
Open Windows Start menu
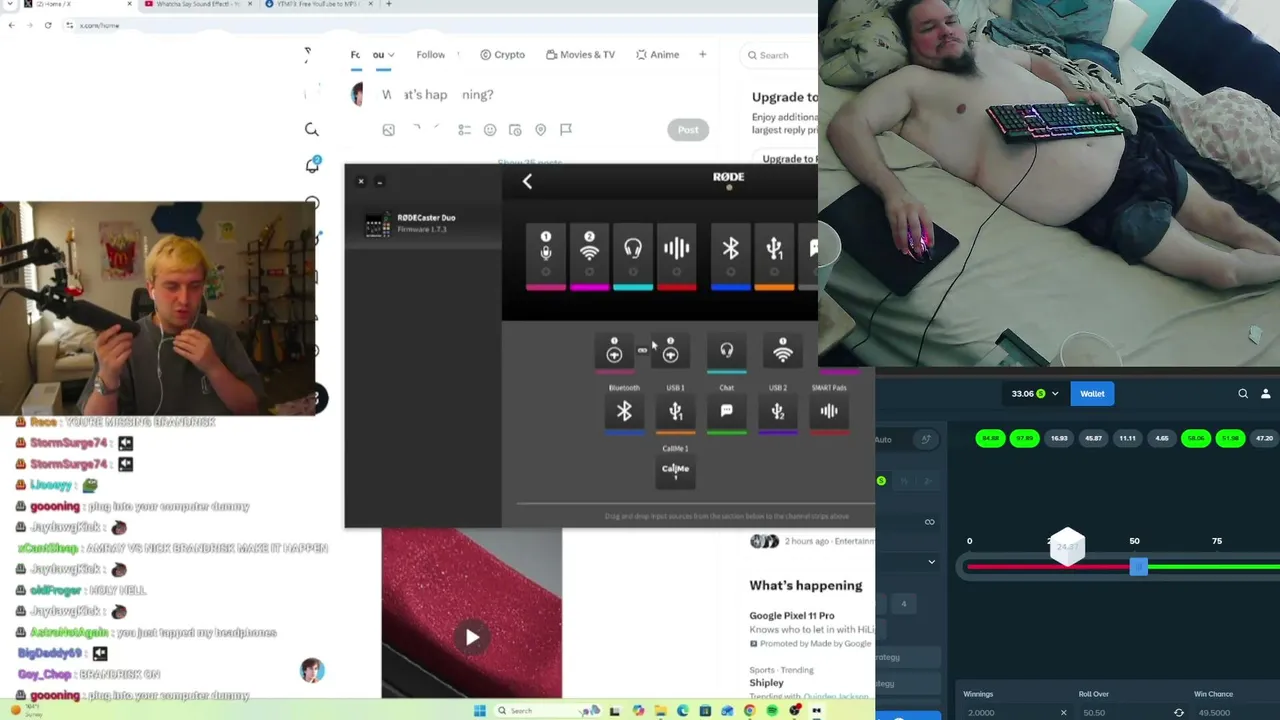point(479,711)
